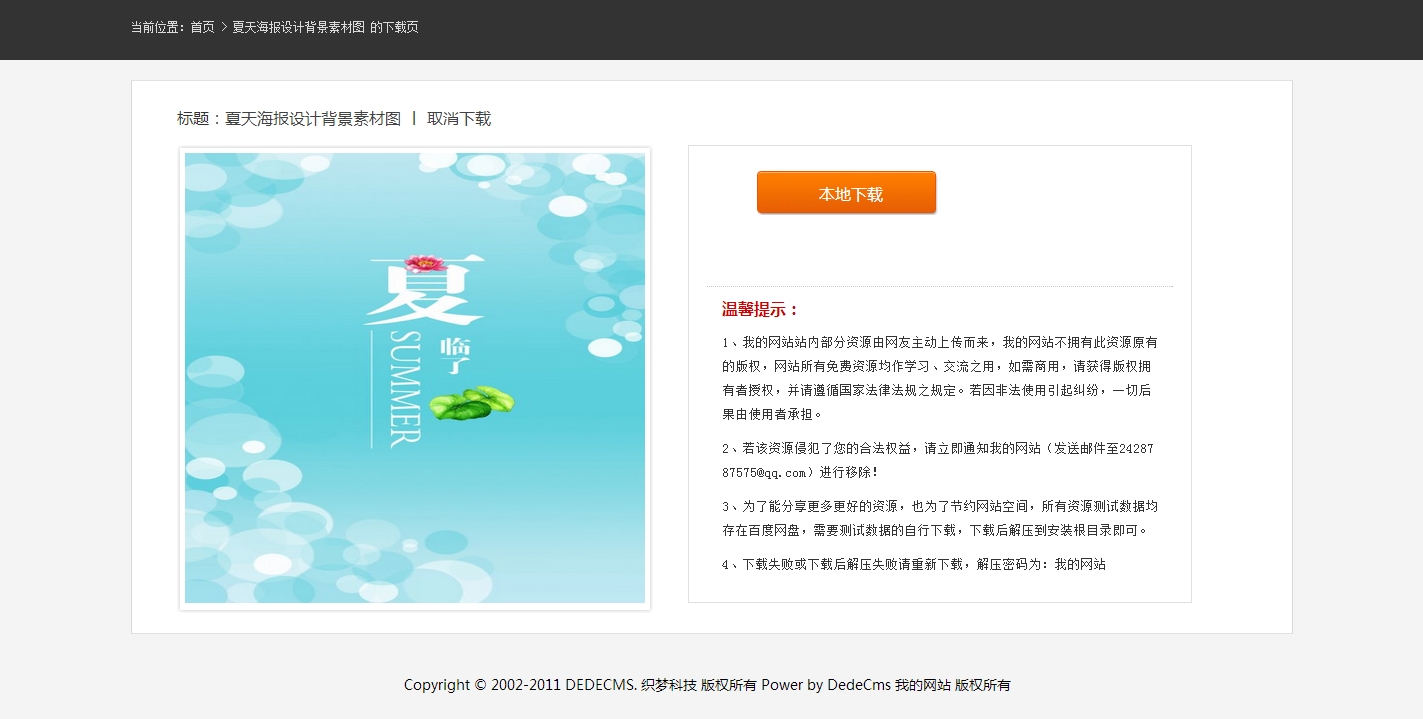Click the pink lotus flower in the poster
This screenshot has height=719, width=1423.
point(425,264)
